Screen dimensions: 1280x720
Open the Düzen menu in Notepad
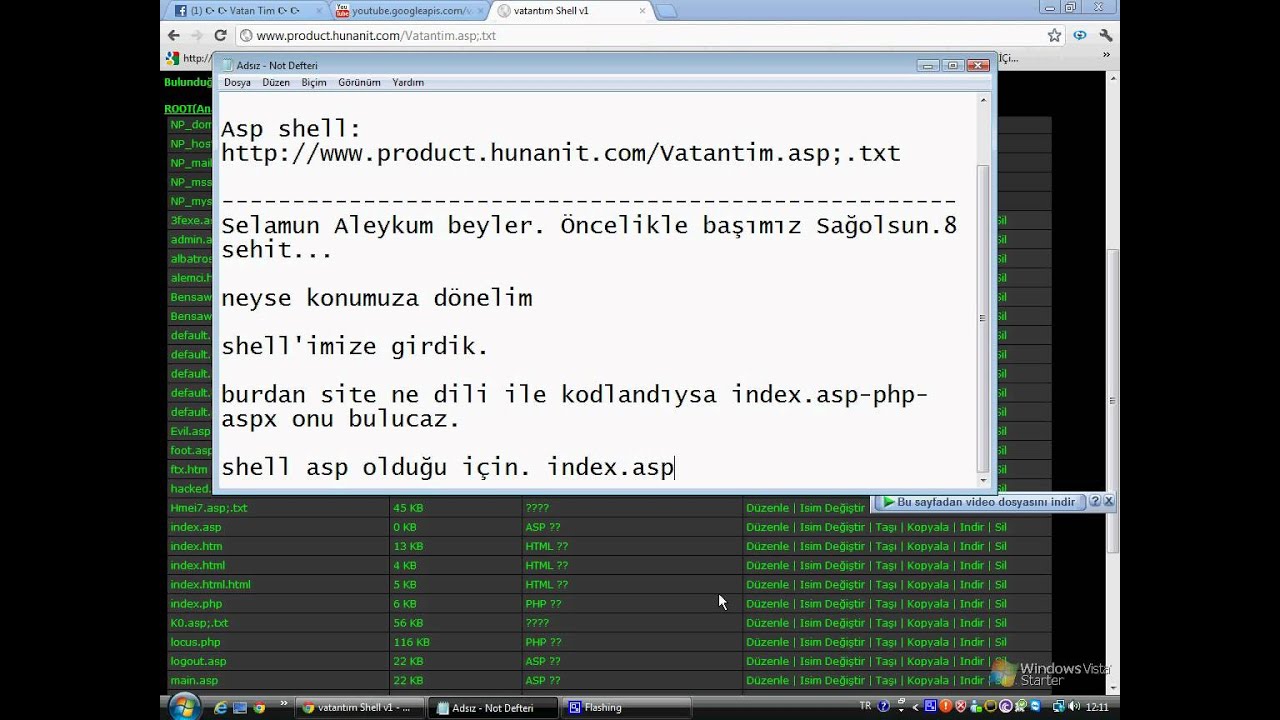pyautogui.click(x=276, y=82)
